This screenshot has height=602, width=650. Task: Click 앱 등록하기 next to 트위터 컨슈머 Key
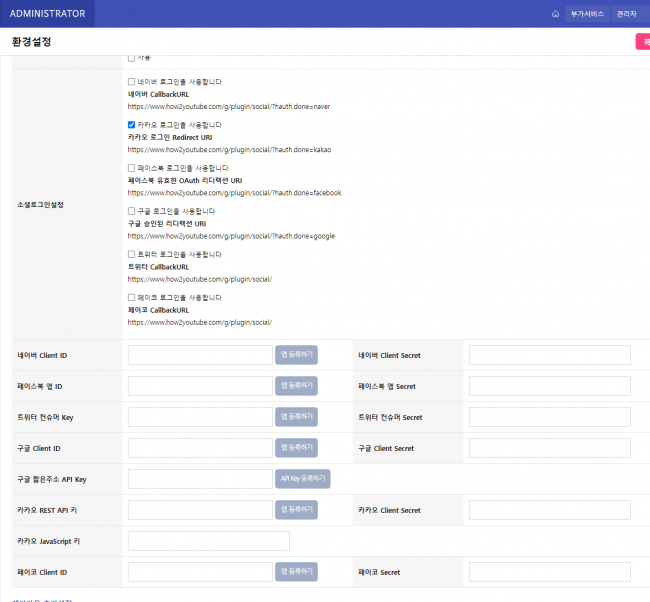pyautogui.click(x=296, y=417)
